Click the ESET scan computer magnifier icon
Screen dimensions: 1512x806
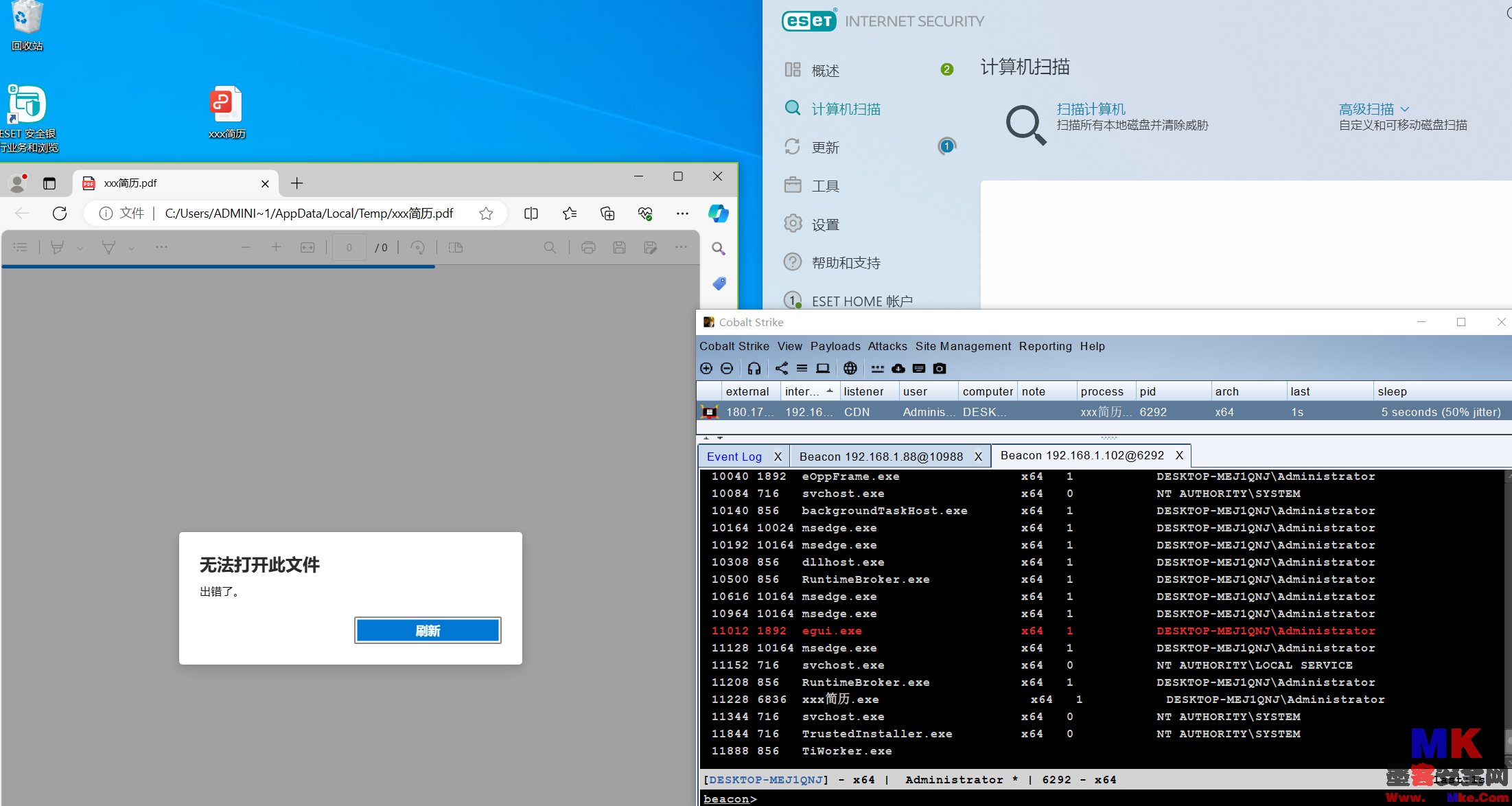coord(1026,124)
